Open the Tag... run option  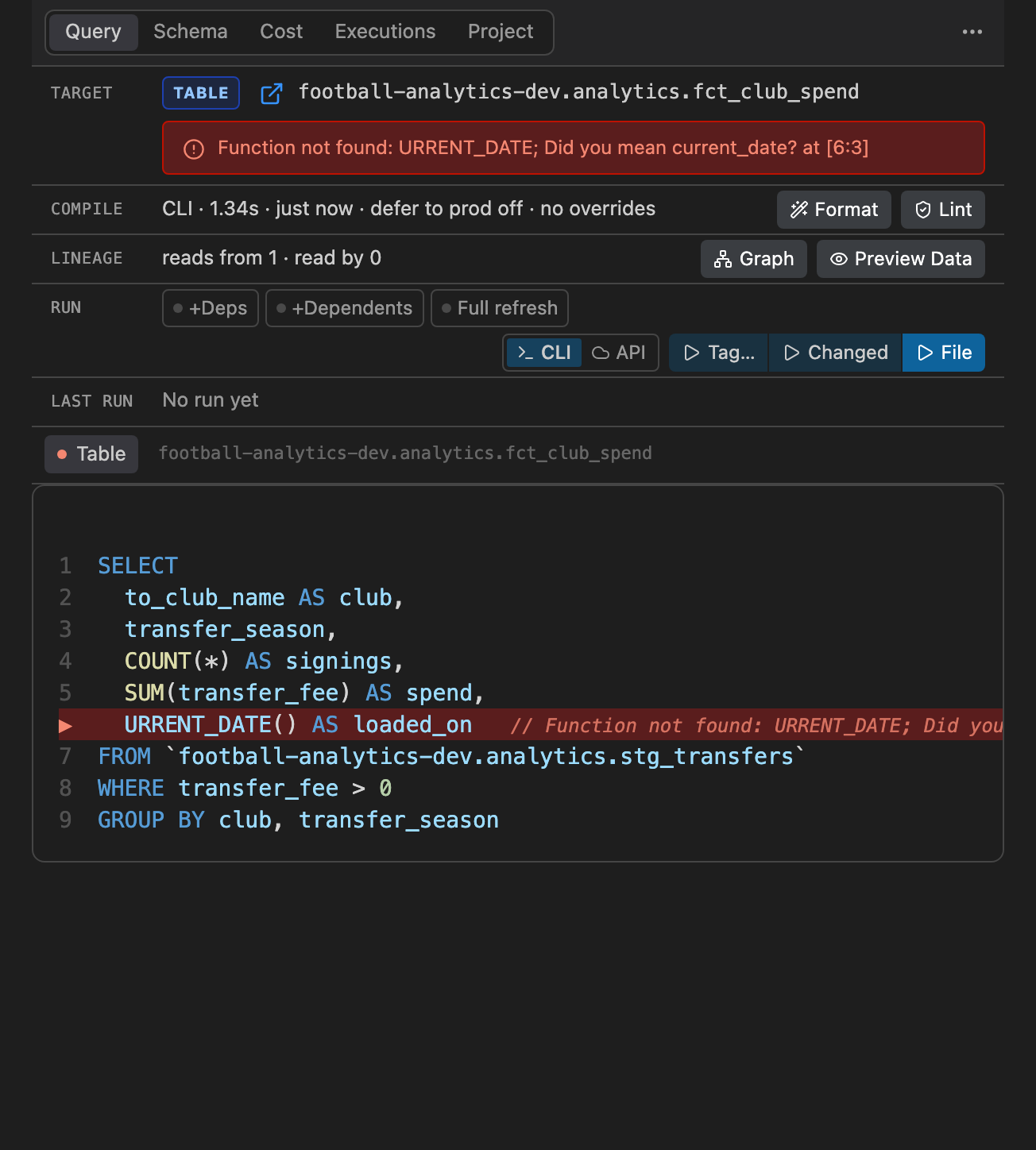coord(719,353)
